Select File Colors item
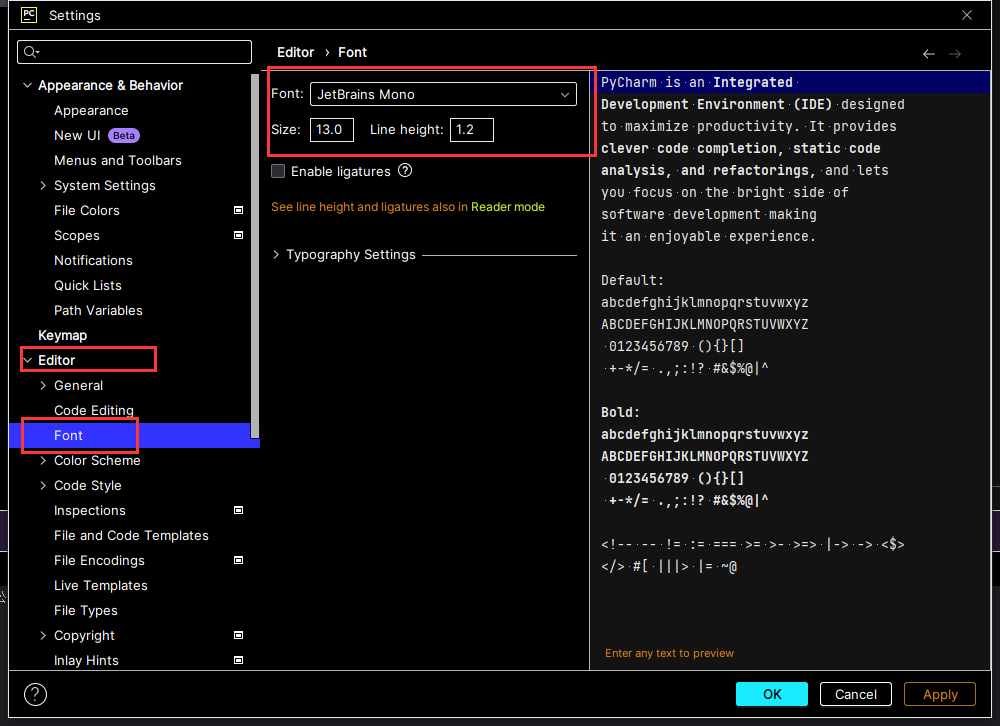This screenshot has width=1000, height=726. coord(87,211)
